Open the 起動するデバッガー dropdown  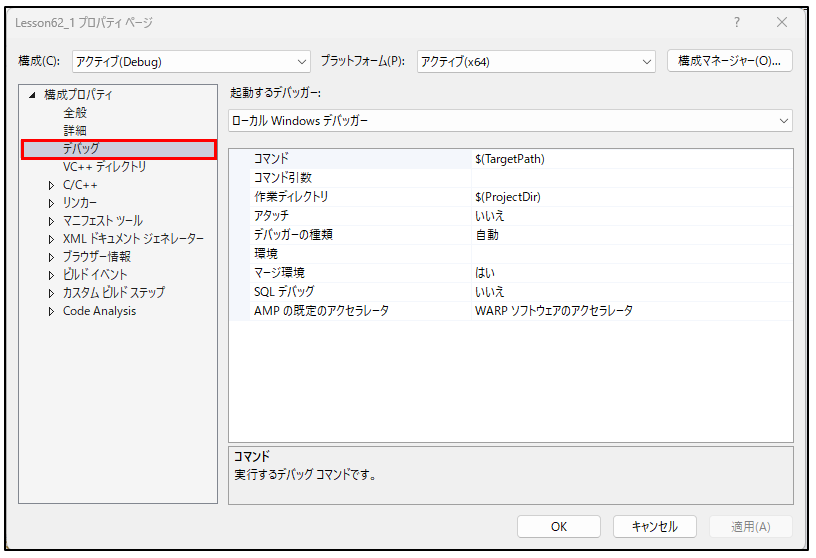(x=510, y=121)
